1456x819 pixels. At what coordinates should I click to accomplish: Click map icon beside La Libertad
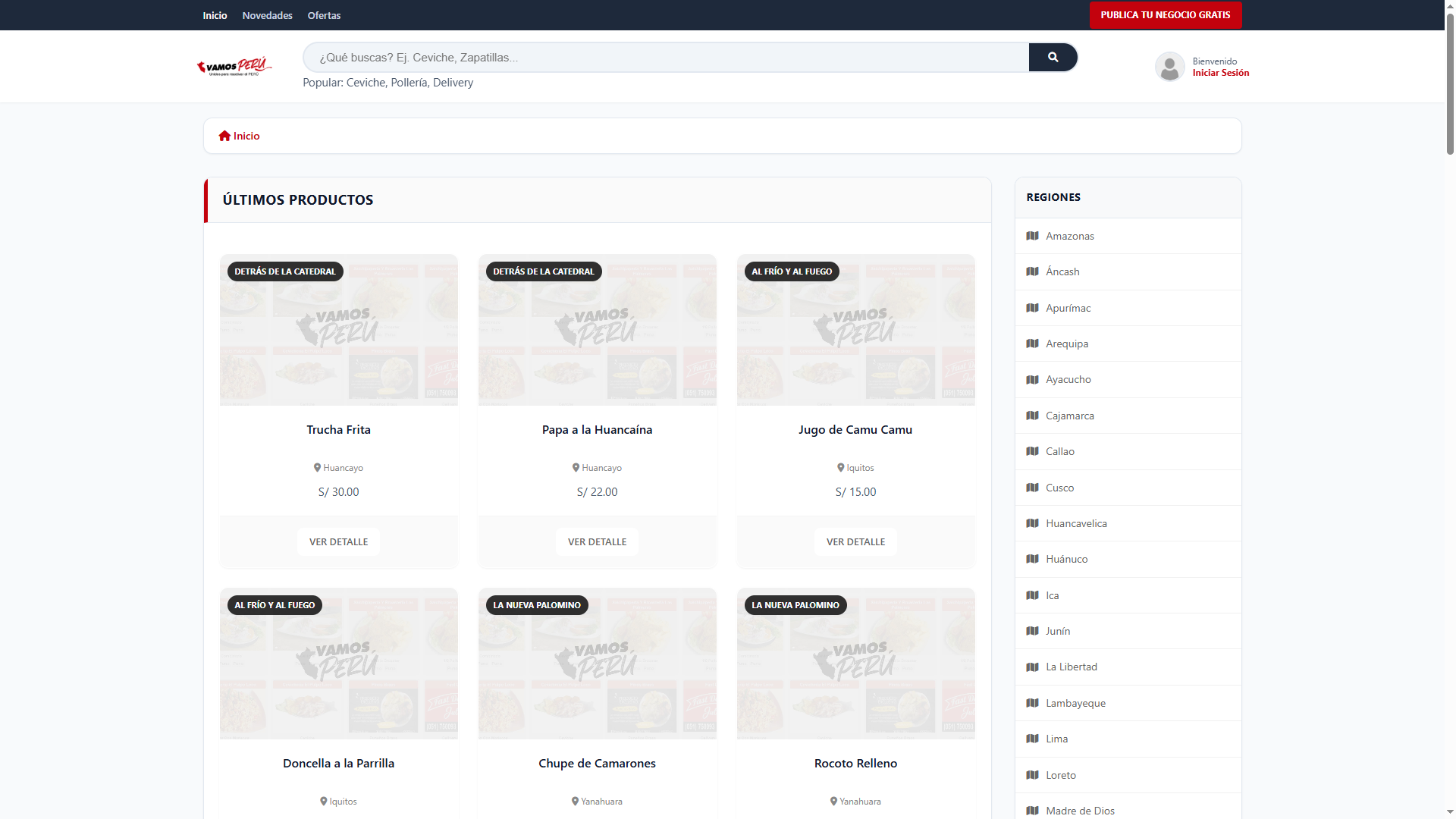point(1032,667)
